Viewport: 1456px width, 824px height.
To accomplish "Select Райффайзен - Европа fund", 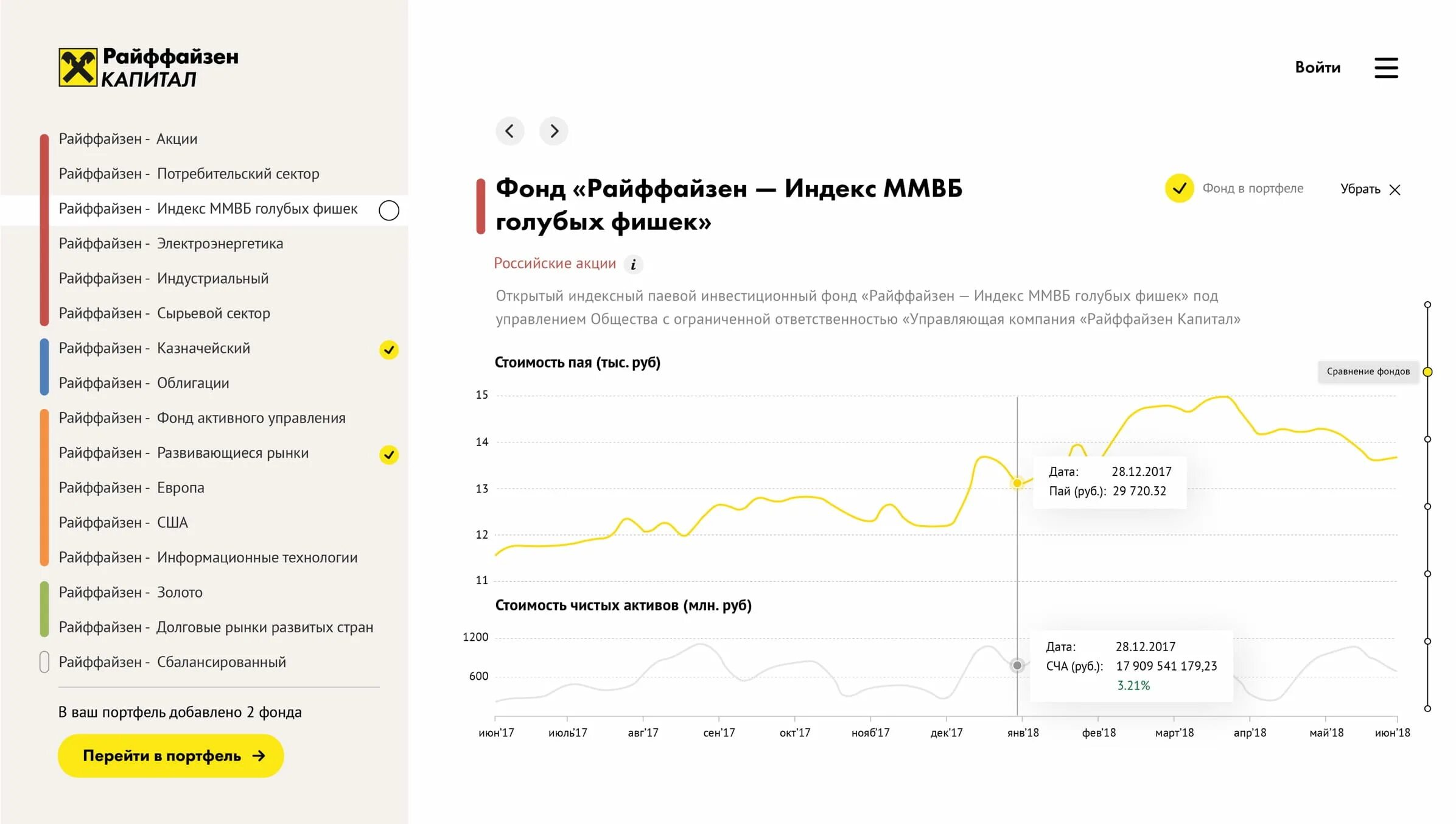I will pos(131,488).
